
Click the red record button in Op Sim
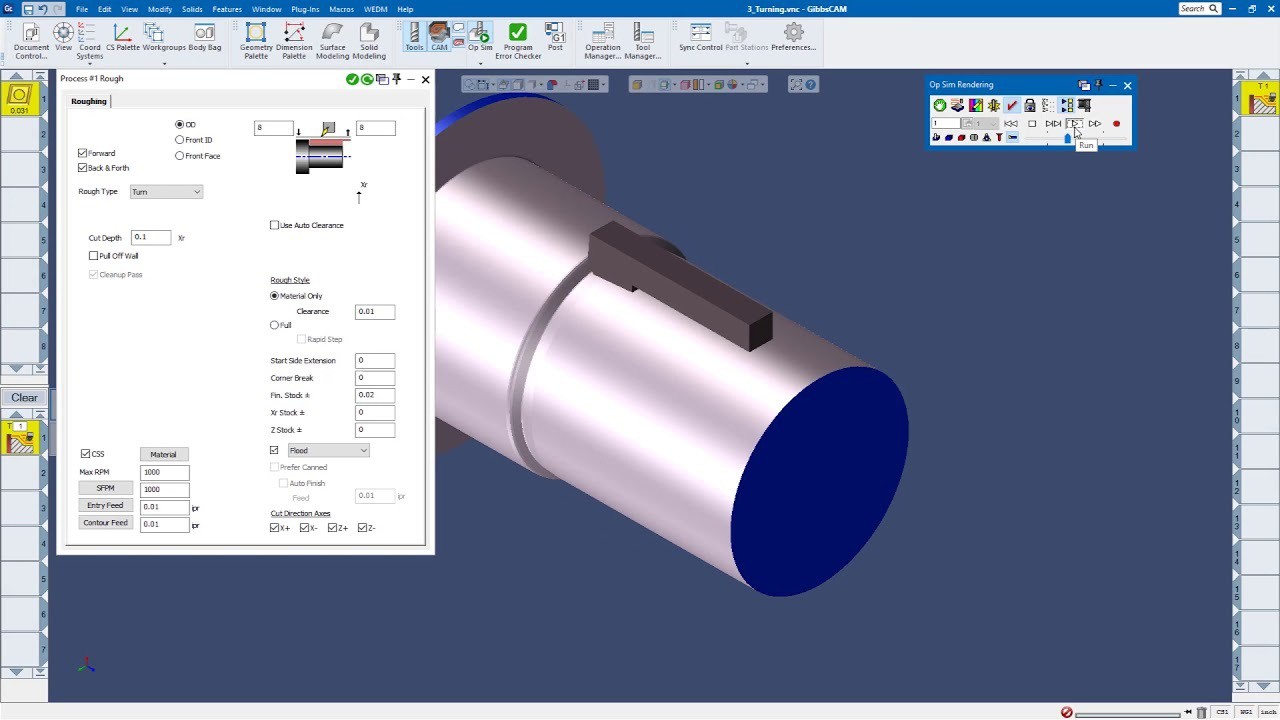point(1116,124)
